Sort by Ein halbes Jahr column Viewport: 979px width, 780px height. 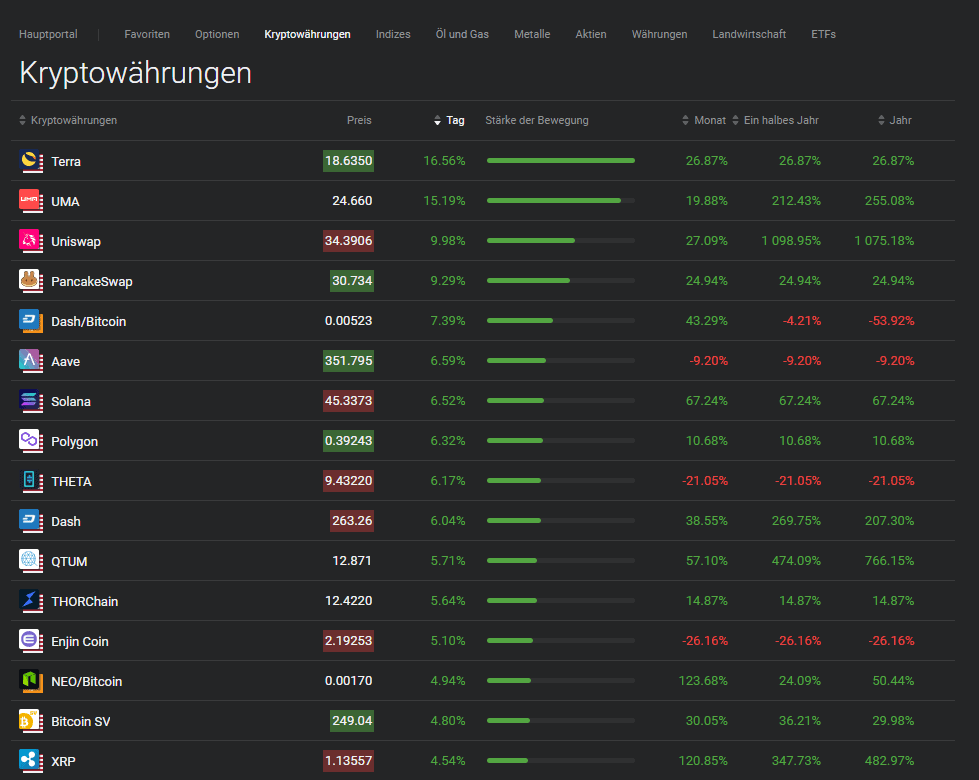click(780, 121)
